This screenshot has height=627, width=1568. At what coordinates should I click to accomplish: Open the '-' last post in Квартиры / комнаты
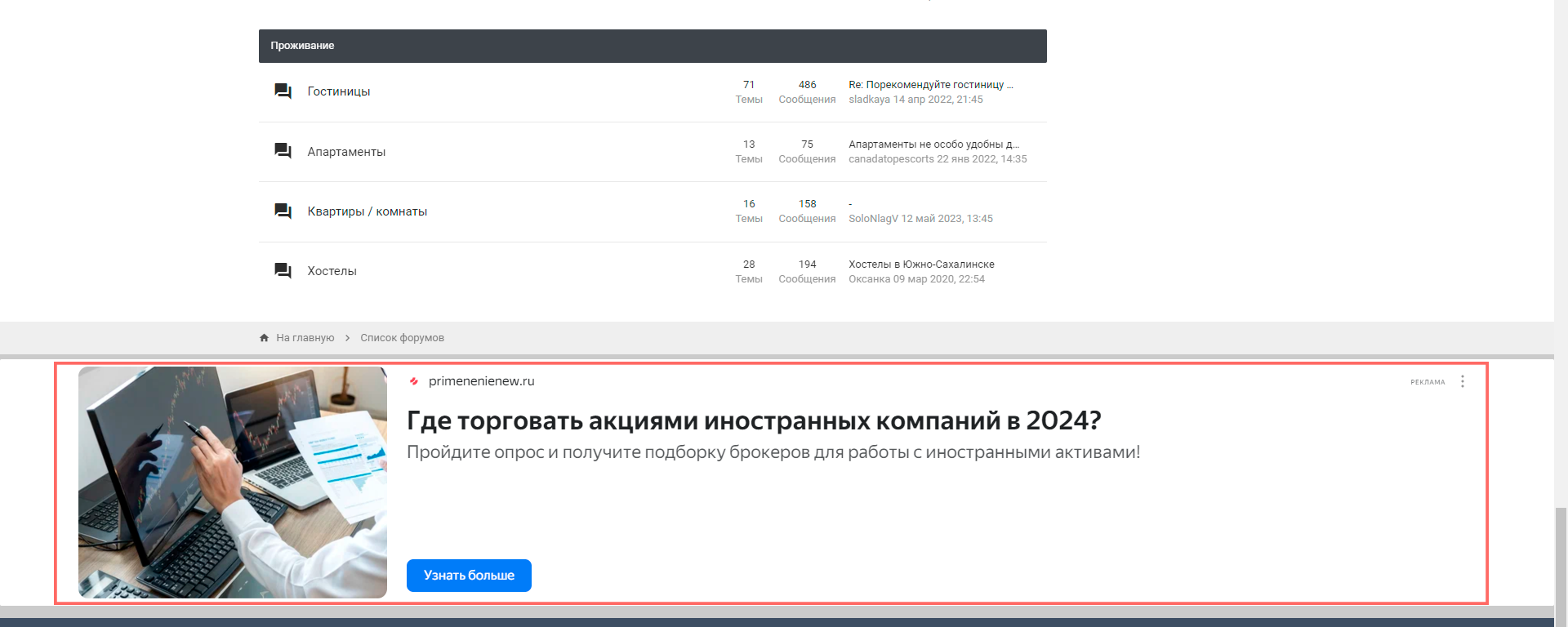coord(850,204)
